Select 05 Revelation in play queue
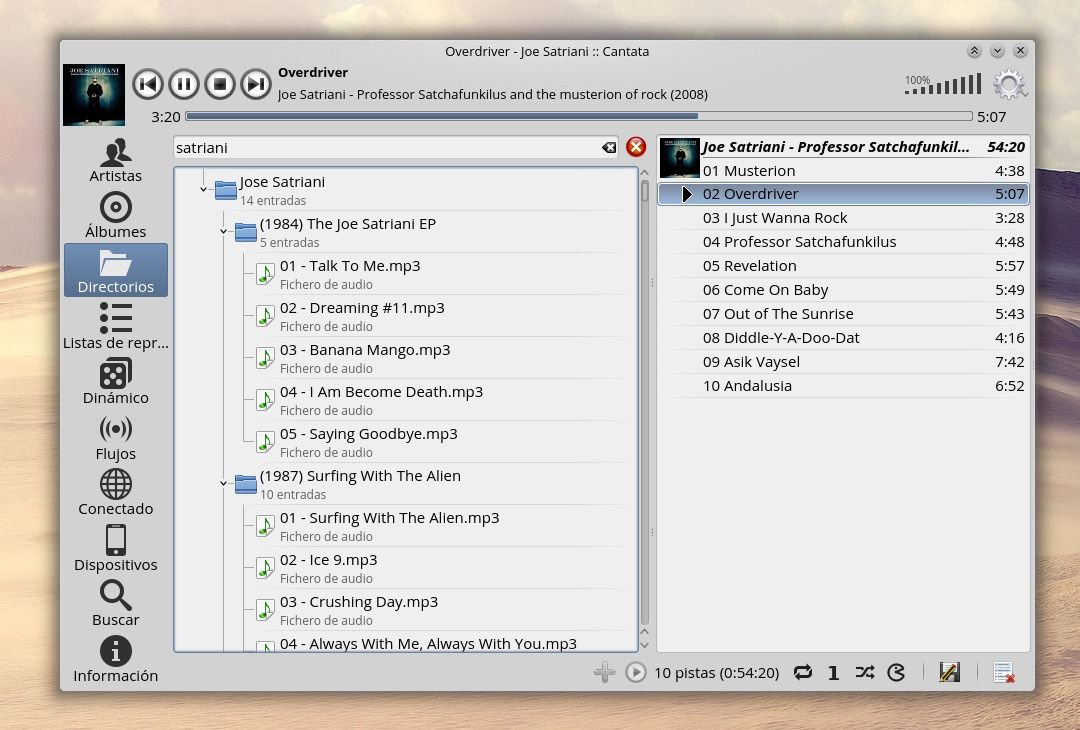1080x730 pixels. click(x=749, y=266)
